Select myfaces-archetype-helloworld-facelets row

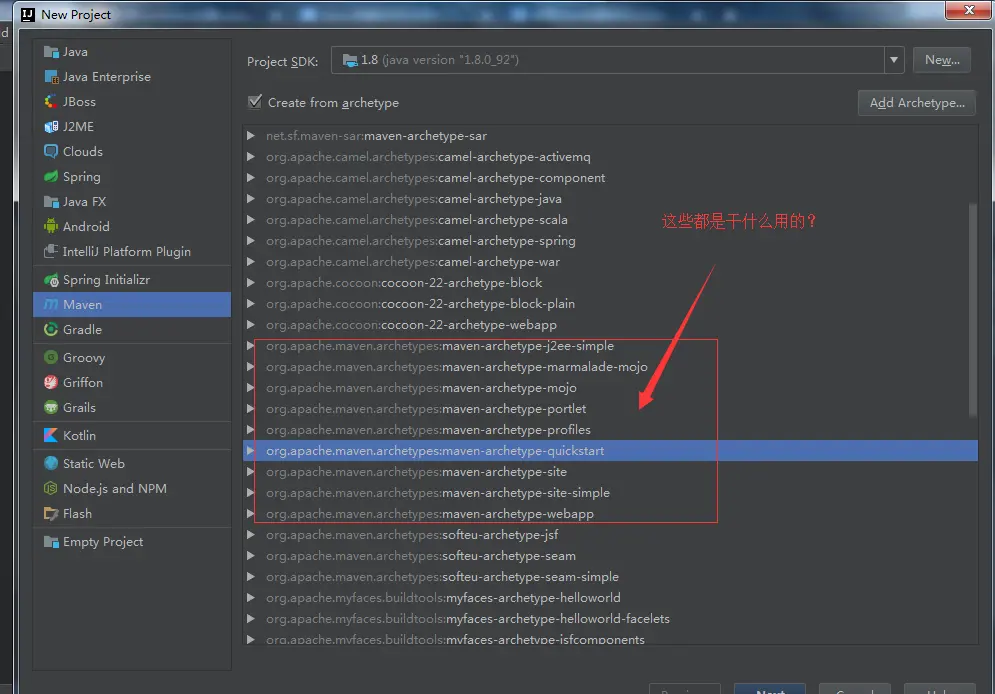(x=610, y=619)
